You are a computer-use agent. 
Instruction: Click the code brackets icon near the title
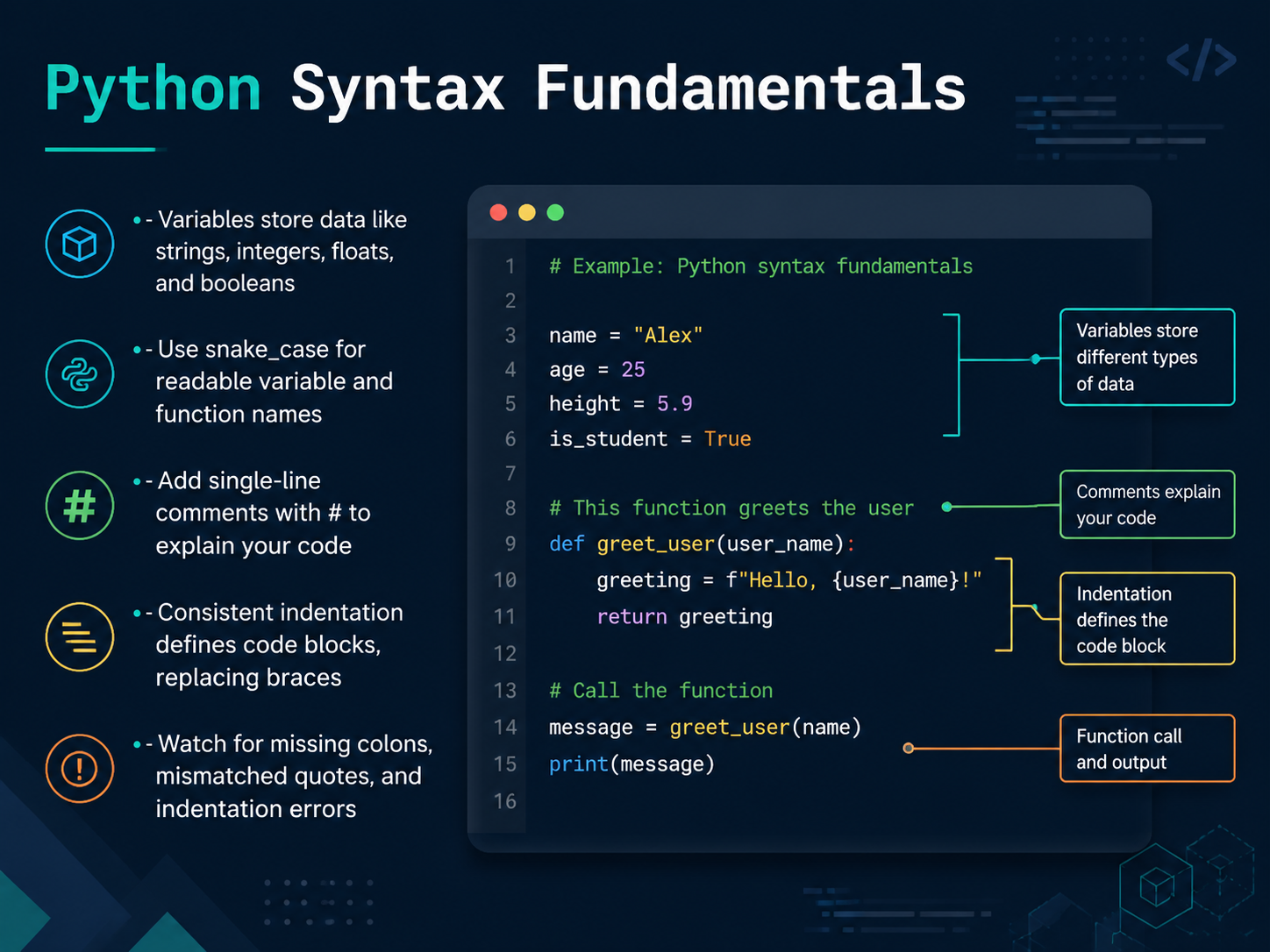coord(1202,60)
